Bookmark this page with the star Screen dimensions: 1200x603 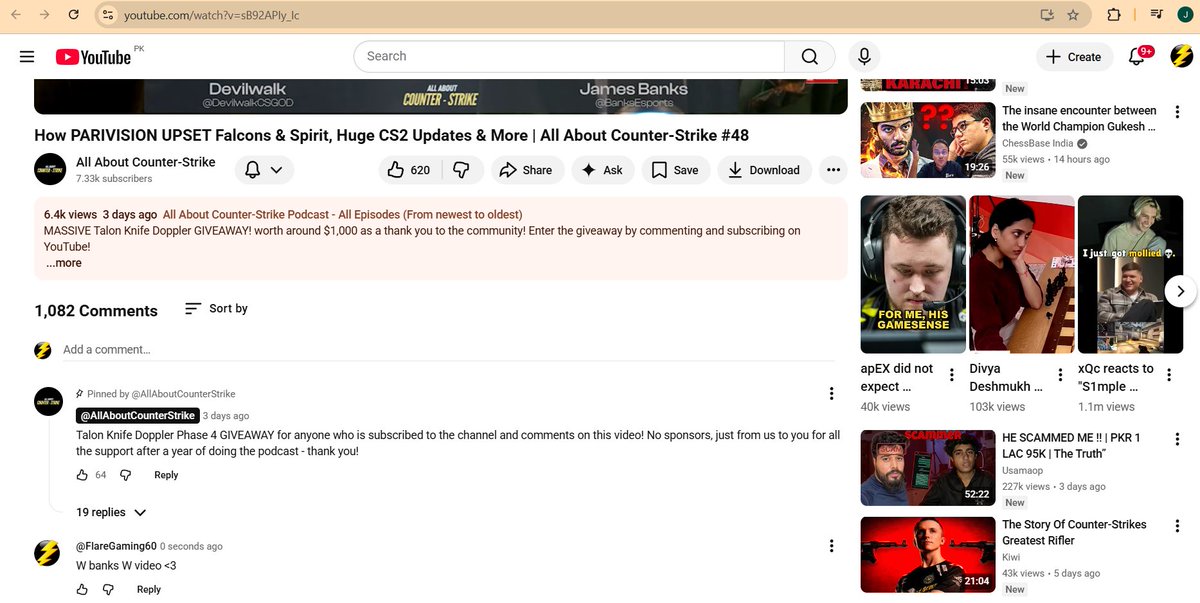point(1073,15)
